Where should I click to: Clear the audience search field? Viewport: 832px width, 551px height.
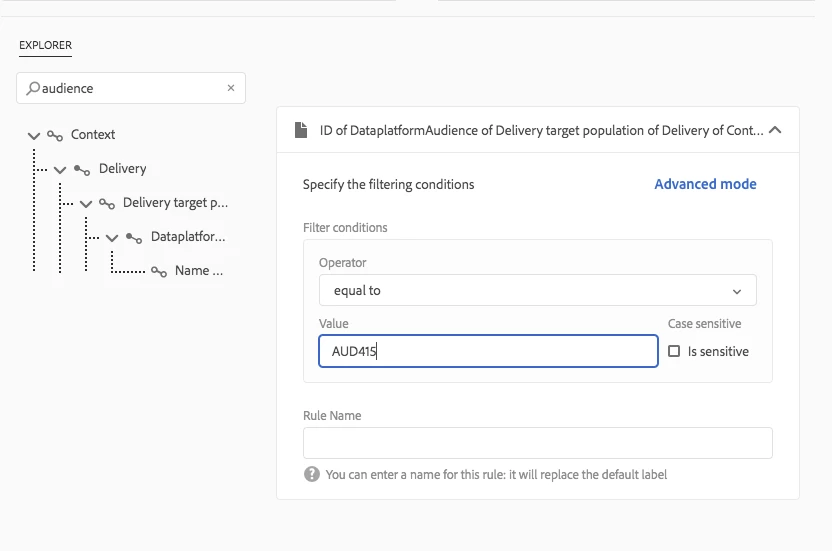click(x=231, y=88)
